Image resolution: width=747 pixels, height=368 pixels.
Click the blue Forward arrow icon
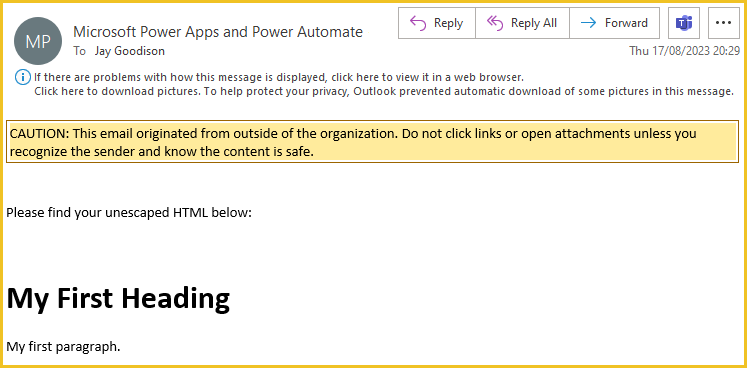pyautogui.click(x=589, y=23)
